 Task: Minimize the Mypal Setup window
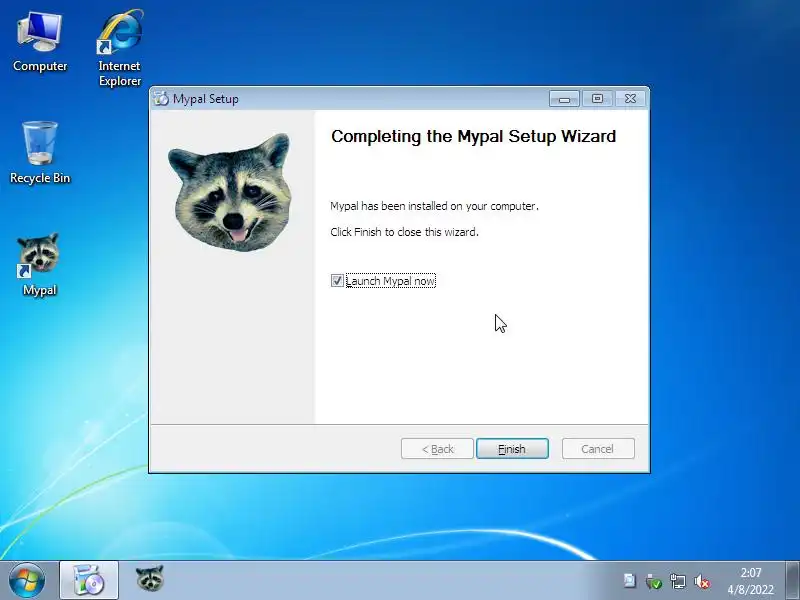click(564, 99)
